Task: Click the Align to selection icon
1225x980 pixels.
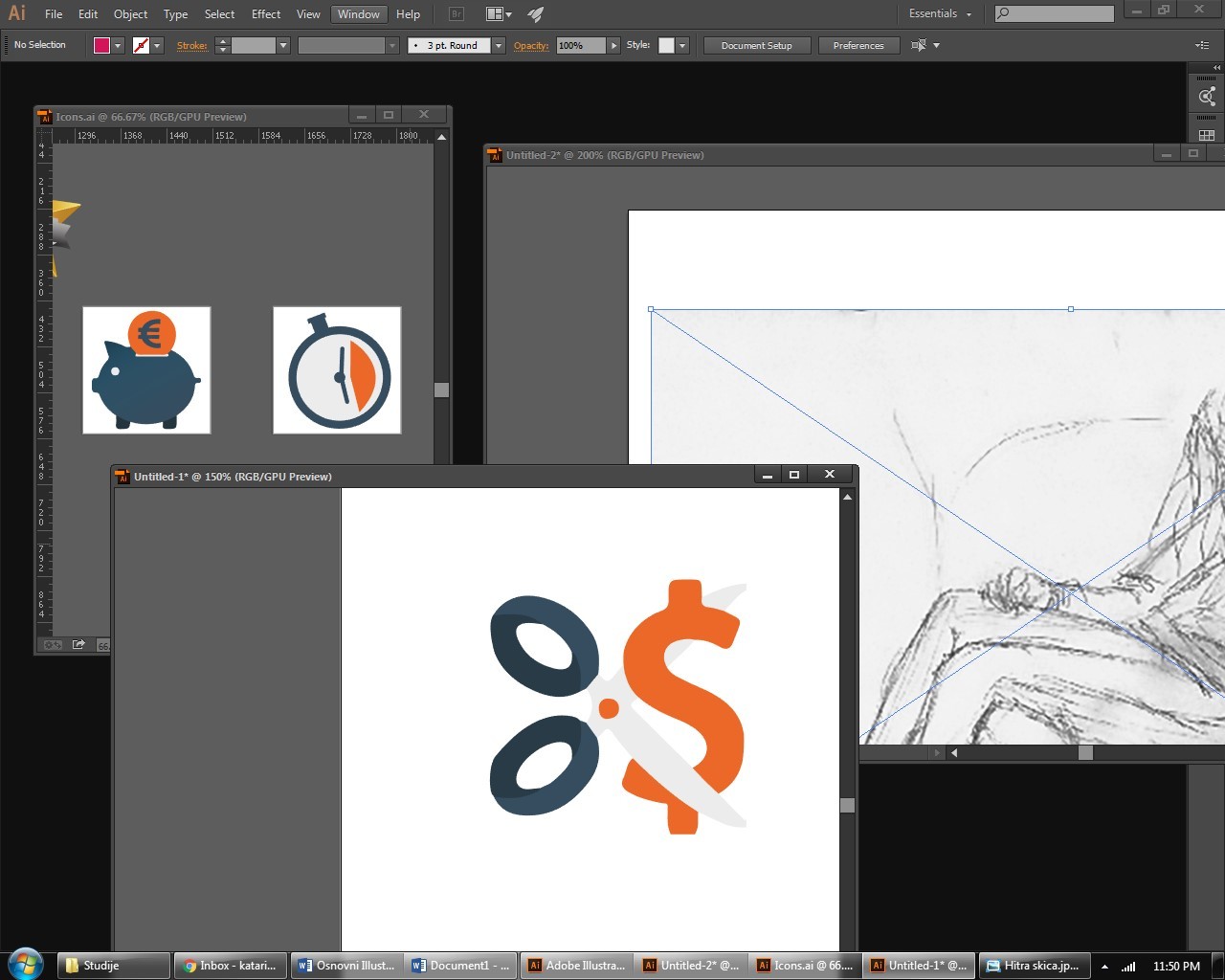Action: pyautogui.click(x=919, y=45)
